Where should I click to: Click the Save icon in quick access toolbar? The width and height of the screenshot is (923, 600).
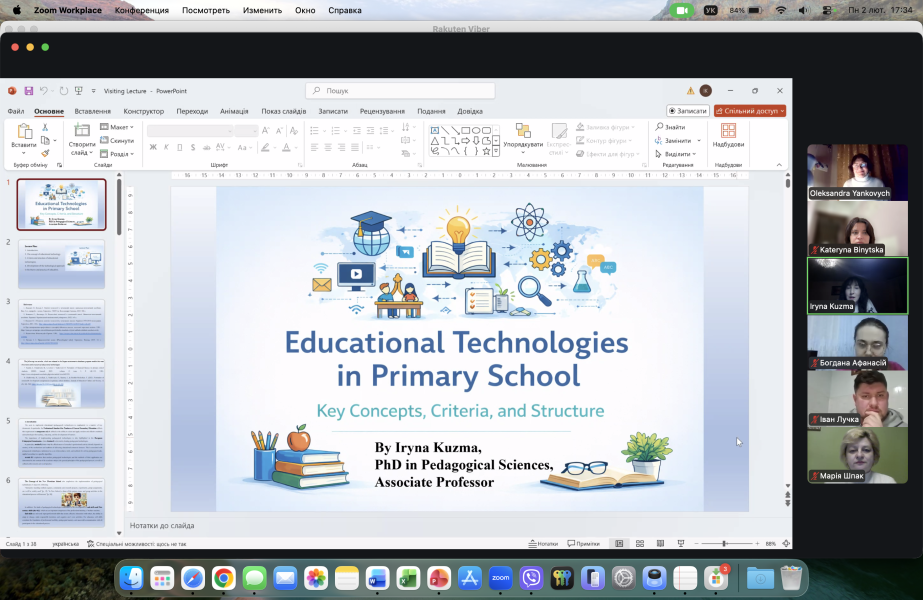point(29,91)
